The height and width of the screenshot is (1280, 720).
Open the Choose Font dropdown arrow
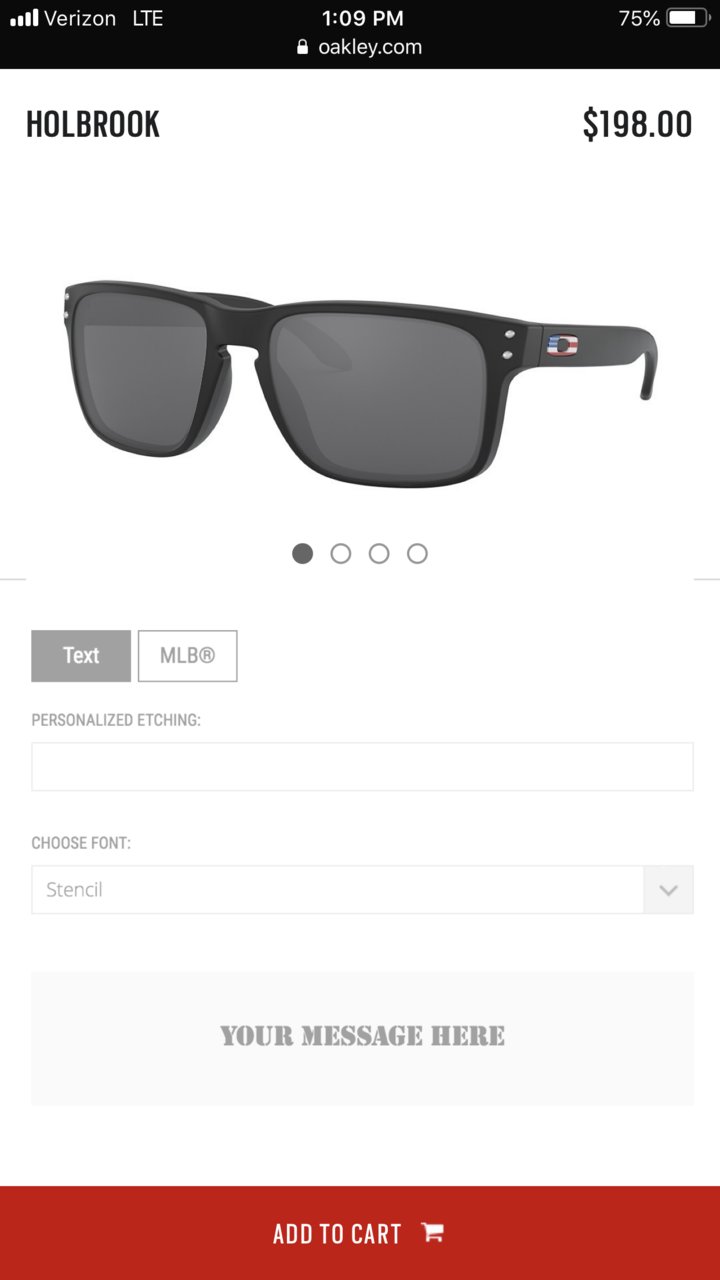point(668,890)
